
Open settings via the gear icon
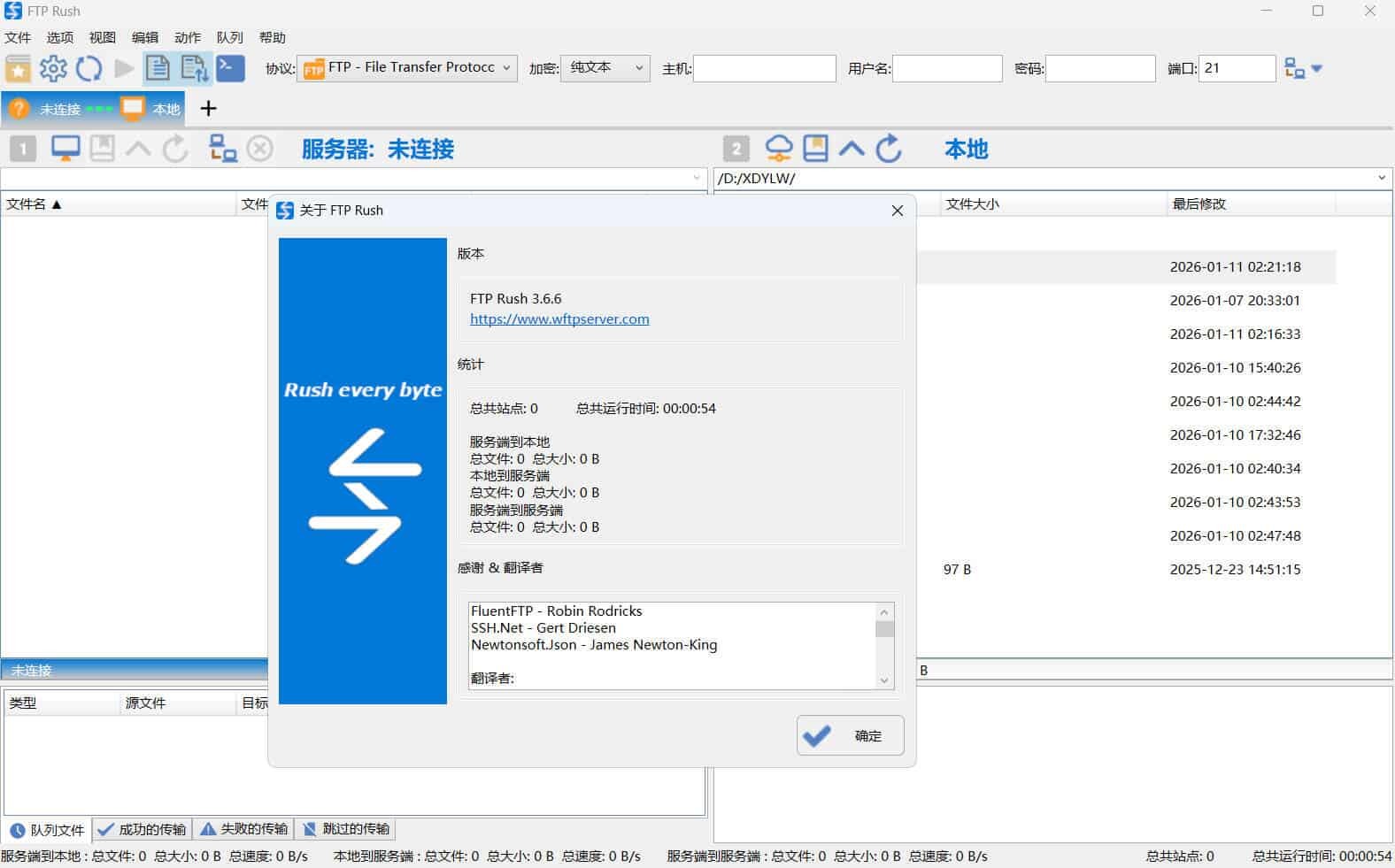[53, 68]
